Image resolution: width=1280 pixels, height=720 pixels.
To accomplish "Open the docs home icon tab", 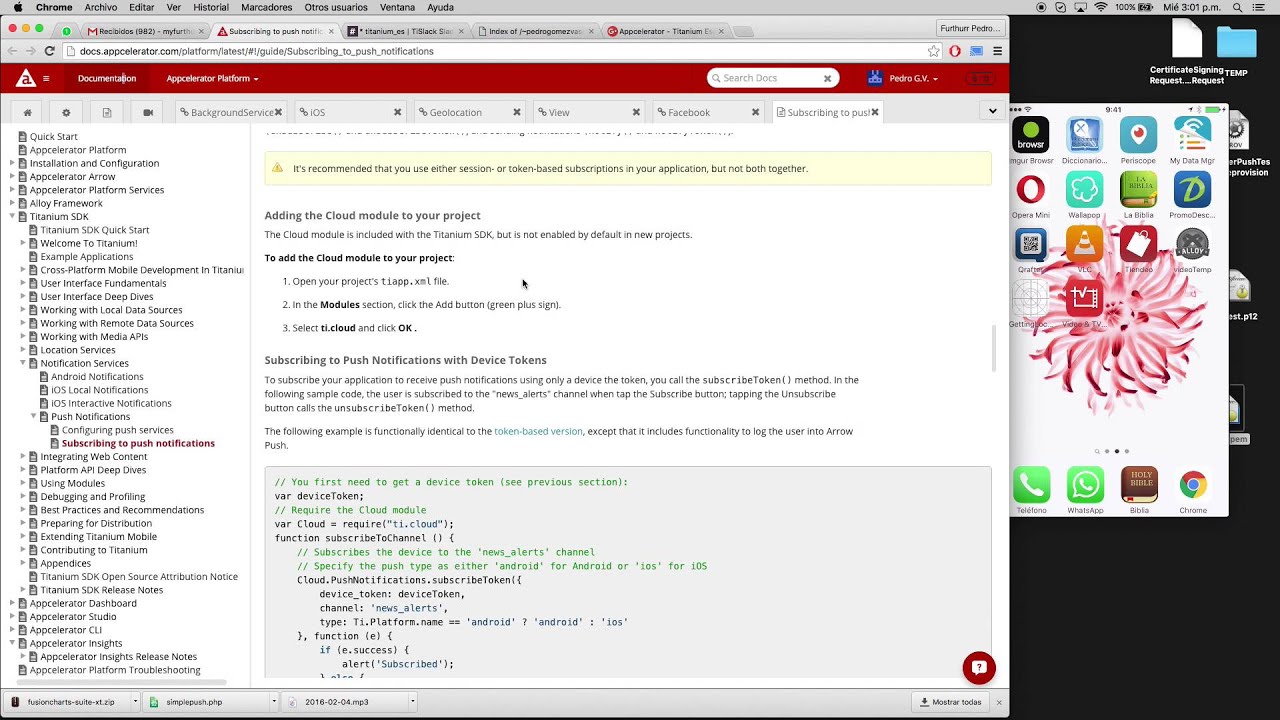I will pos(27,112).
